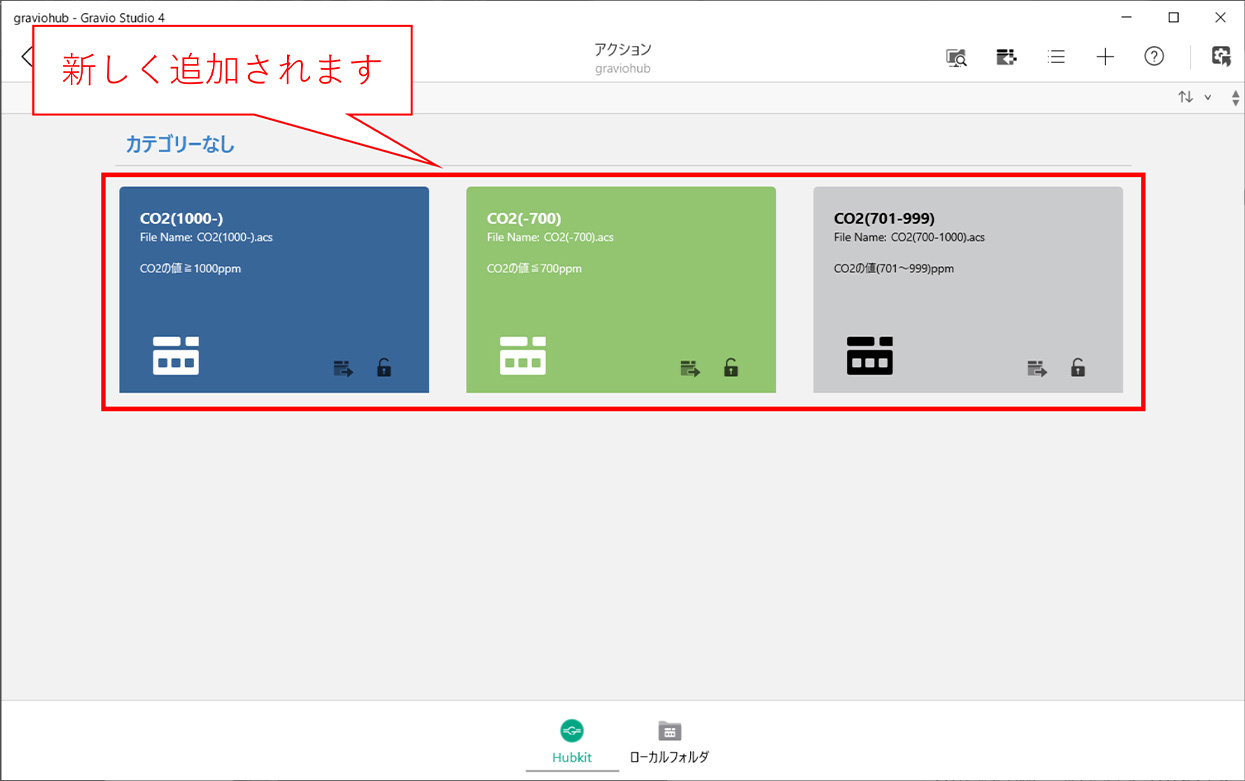This screenshot has width=1245, height=781.
Task: Open the CO2(701-999) action card
Action: (968, 290)
